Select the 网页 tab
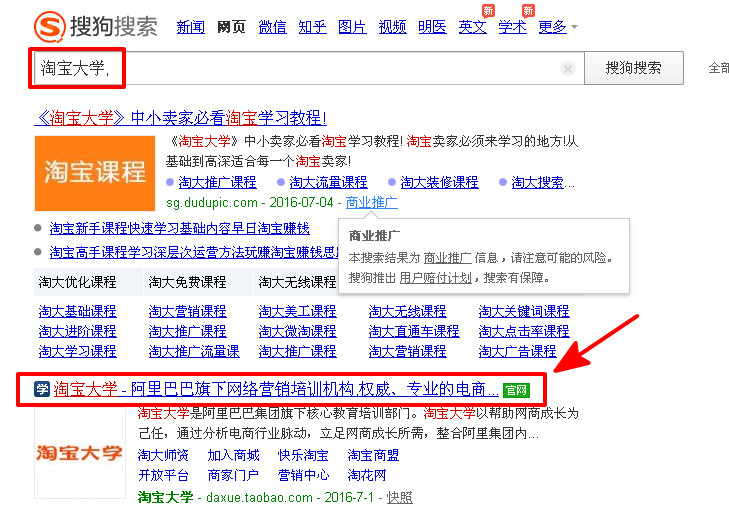Viewport: 729px width, 514px height. coord(231,27)
